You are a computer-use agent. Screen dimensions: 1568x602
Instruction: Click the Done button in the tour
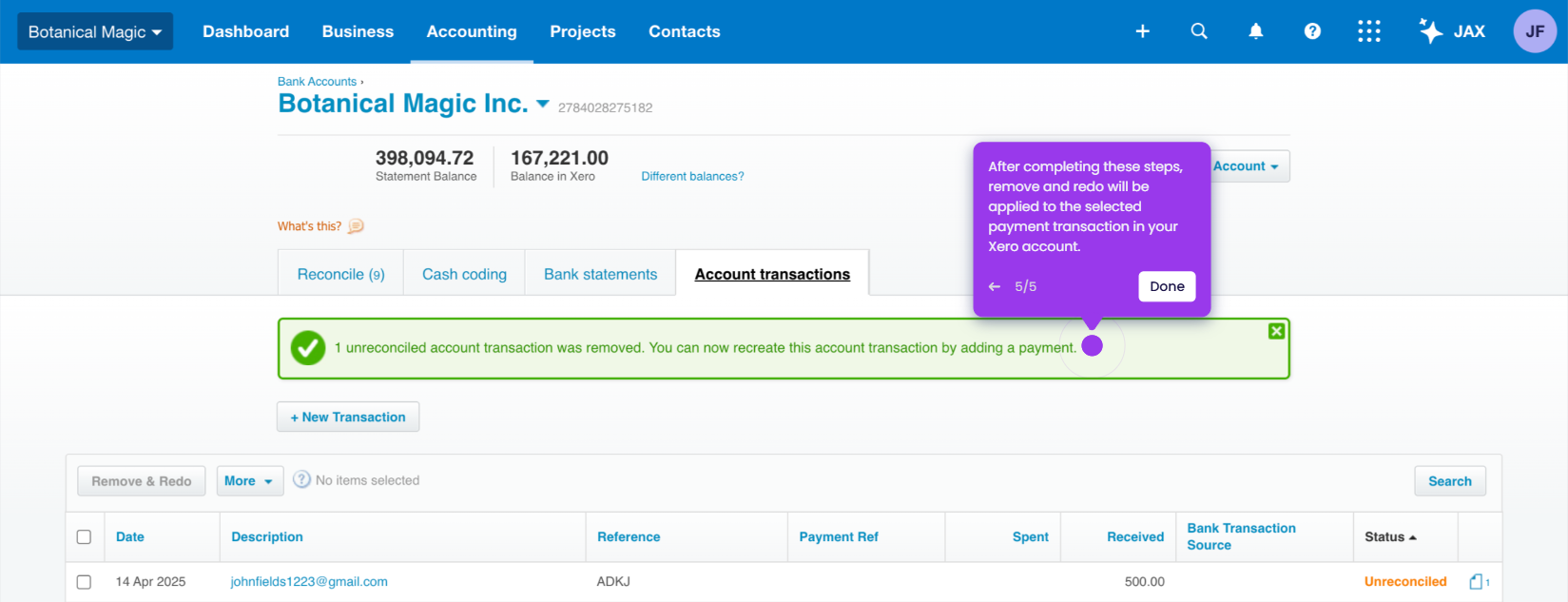1167,286
